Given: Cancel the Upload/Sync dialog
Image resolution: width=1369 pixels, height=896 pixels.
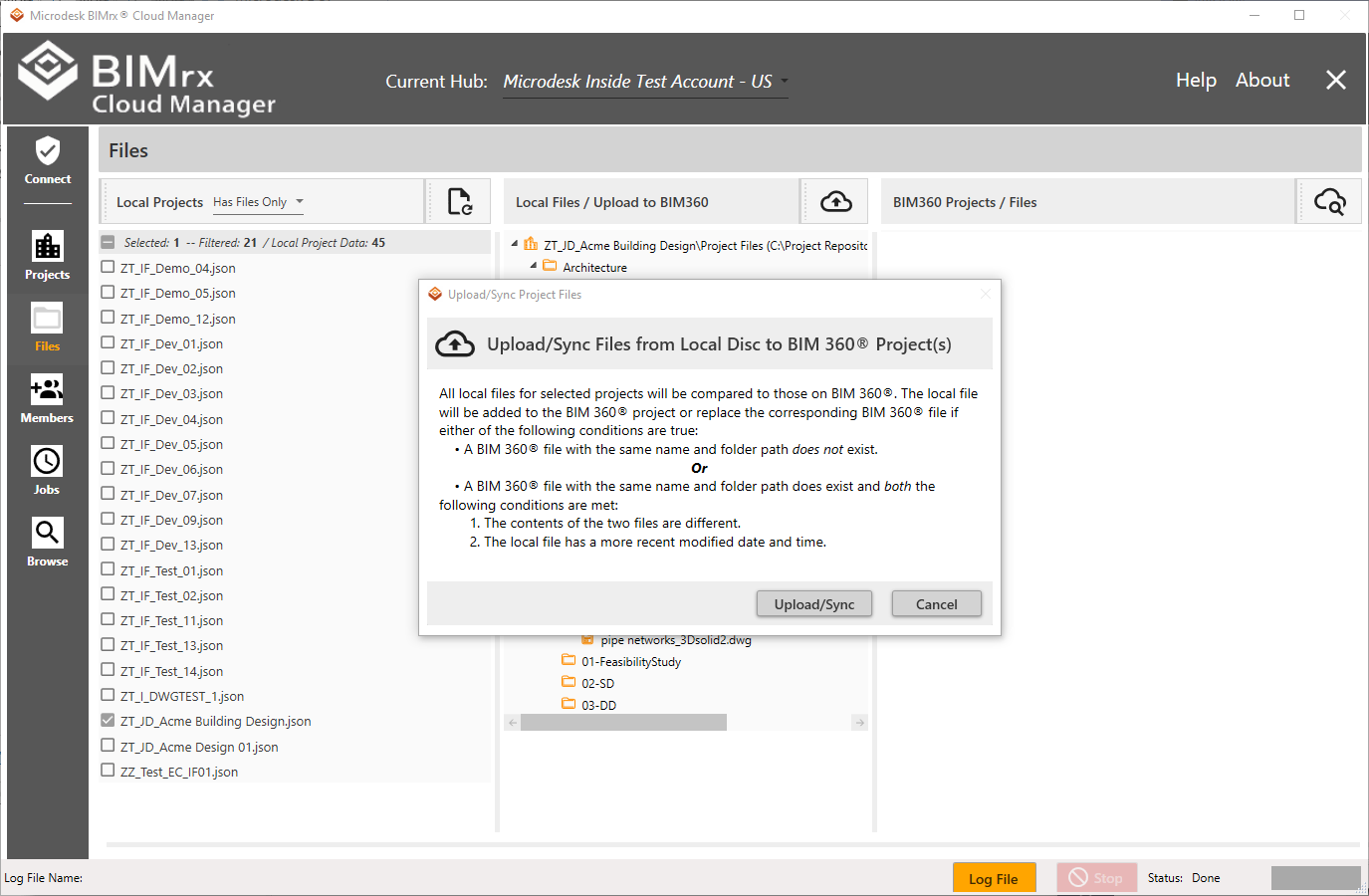Looking at the screenshot, I should point(936,604).
